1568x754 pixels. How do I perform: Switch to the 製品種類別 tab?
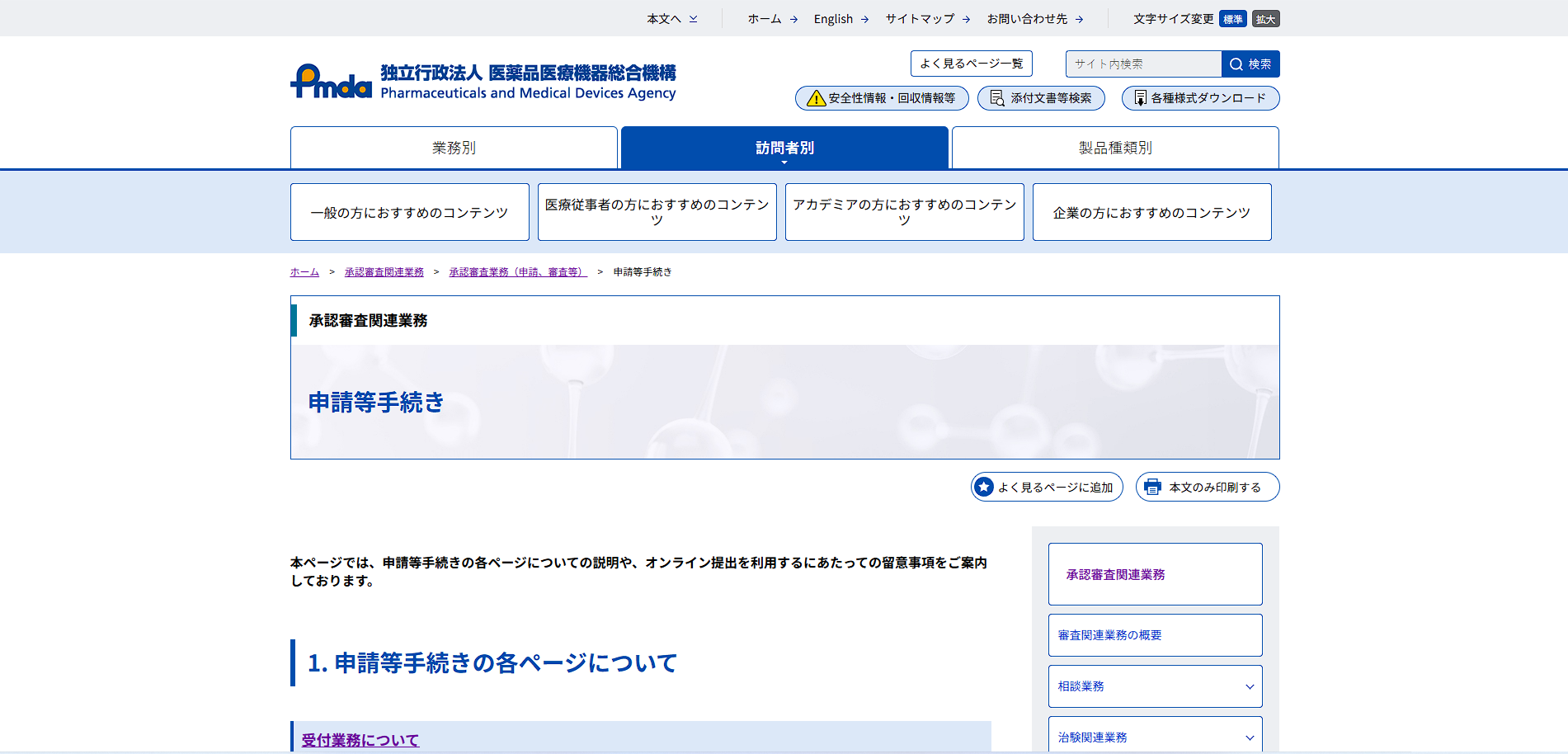pyautogui.click(x=1115, y=148)
